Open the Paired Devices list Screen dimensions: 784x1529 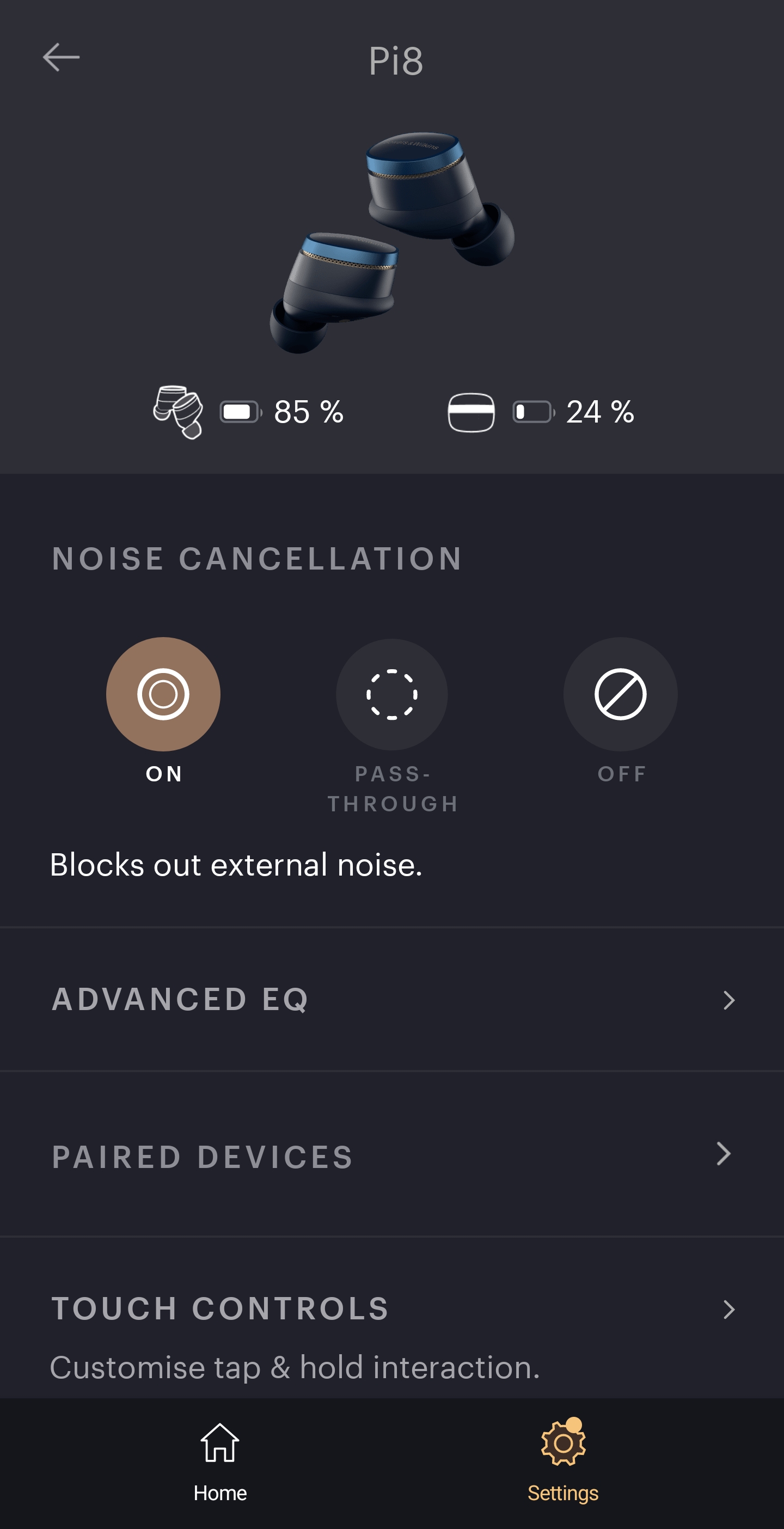[203, 1158]
